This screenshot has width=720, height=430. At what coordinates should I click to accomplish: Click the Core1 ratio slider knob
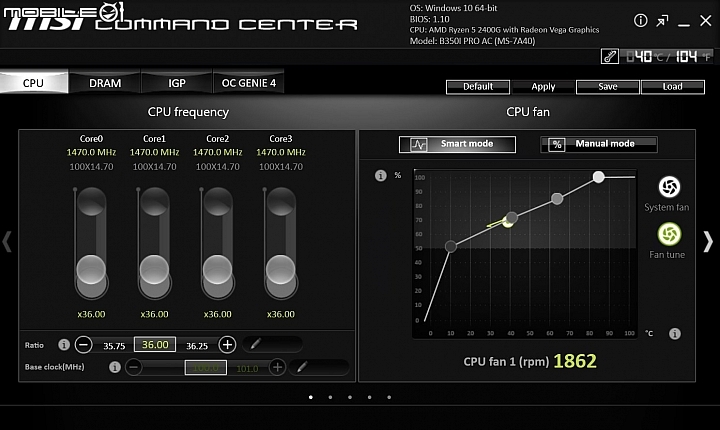click(x=154, y=270)
